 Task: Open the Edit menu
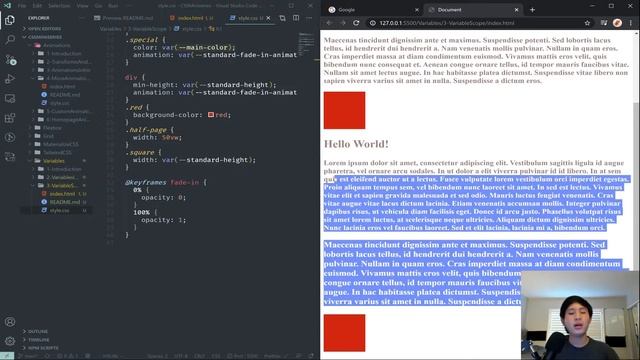tap(37, 6)
